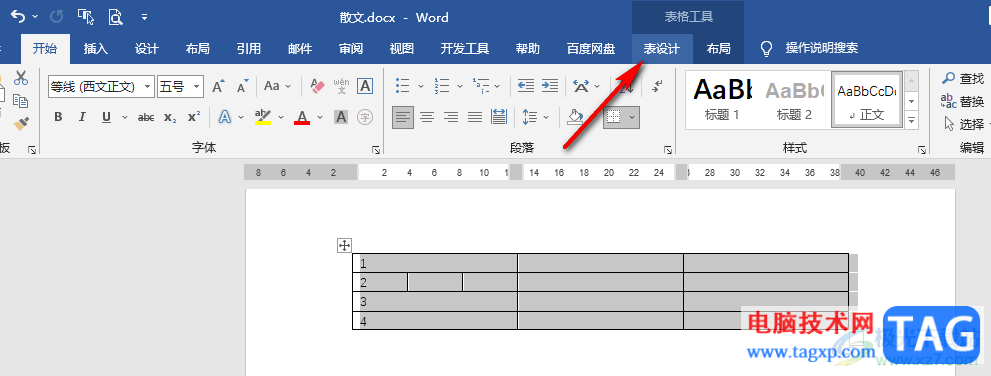Toggle show paragraph marks icon
Image resolution: width=991 pixels, height=376 pixels.
click(x=657, y=86)
